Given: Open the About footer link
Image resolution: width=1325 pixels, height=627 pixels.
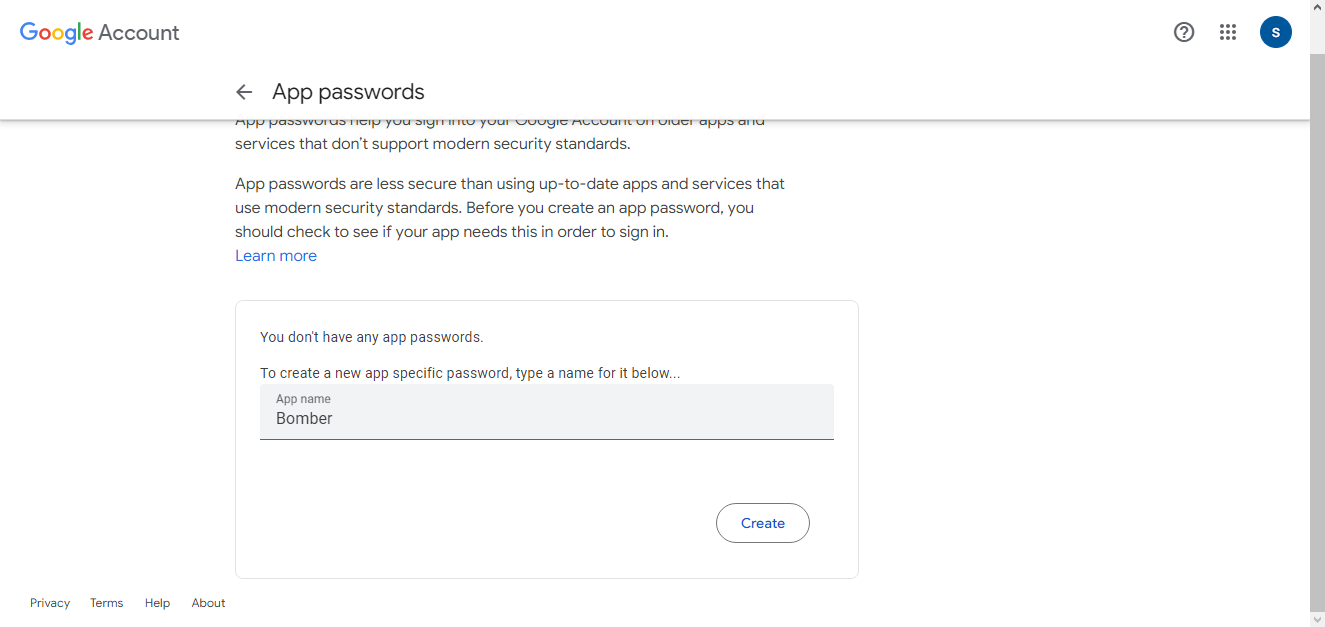Looking at the screenshot, I should click(x=208, y=603).
